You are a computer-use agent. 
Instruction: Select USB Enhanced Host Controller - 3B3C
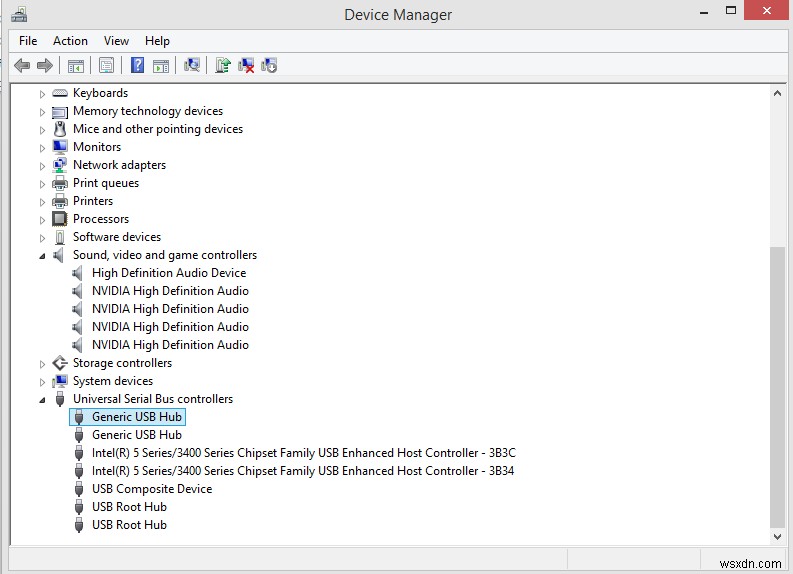pyautogui.click(x=303, y=453)
